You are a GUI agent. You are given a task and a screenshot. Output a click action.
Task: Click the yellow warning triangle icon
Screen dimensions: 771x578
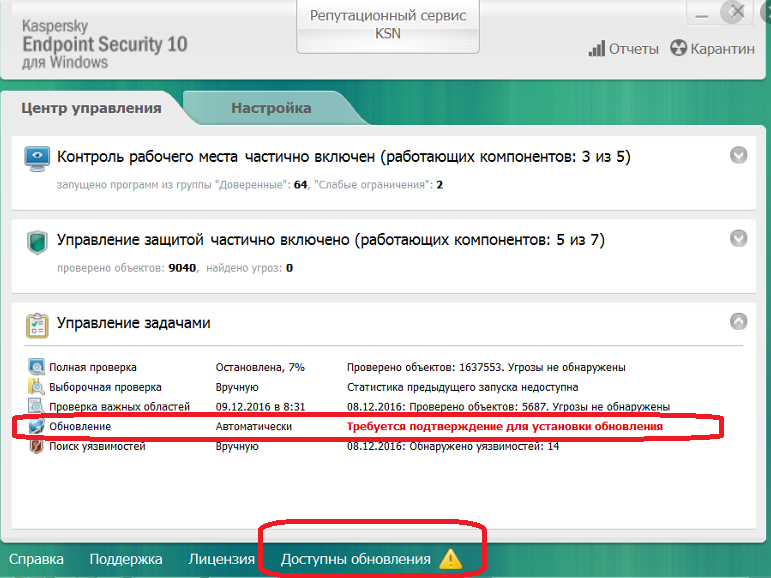(x=450, y=559)
